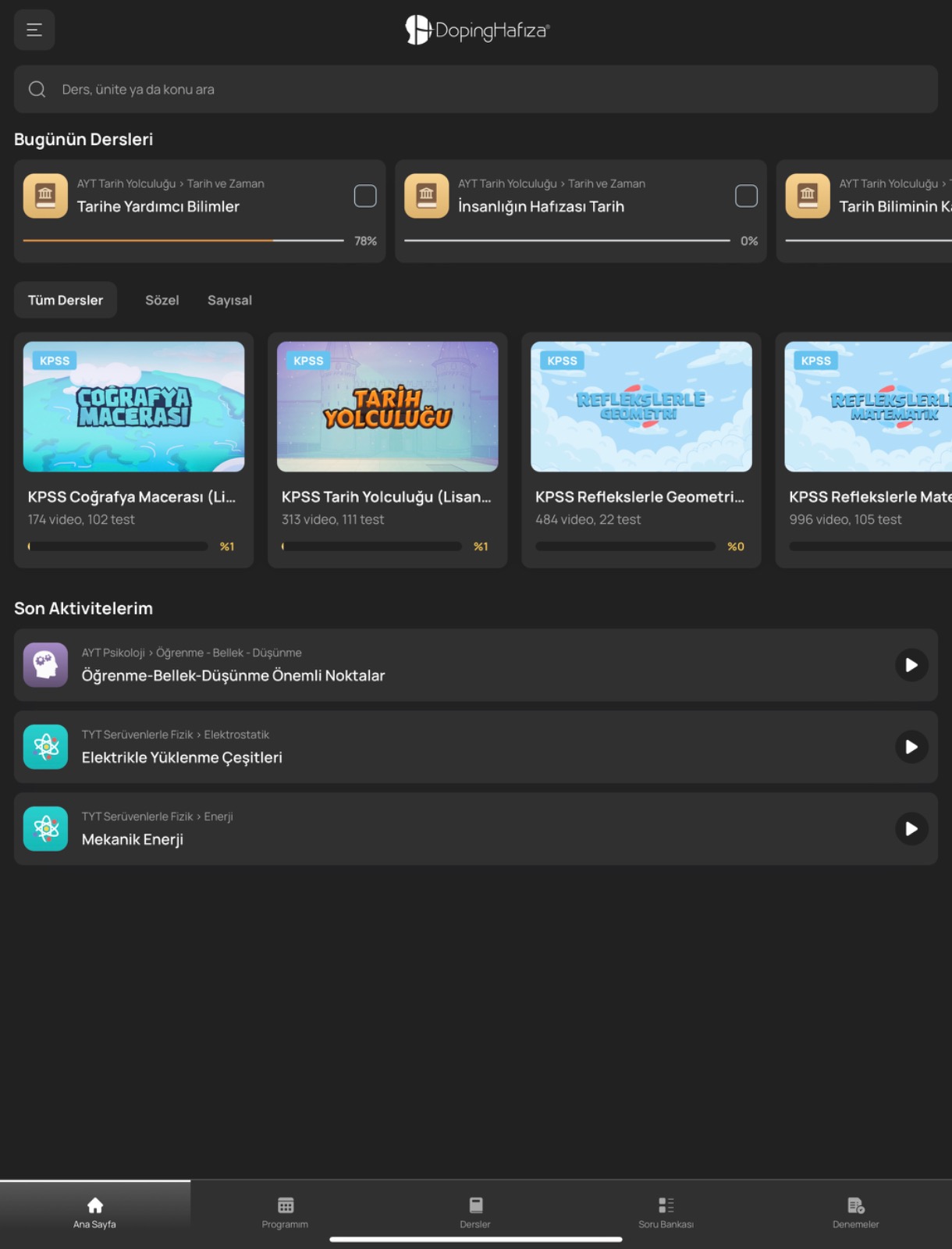Click the KPSS Reflekslerle Geometri title
Screen dimensions: 952x1249
pos(640,497)
